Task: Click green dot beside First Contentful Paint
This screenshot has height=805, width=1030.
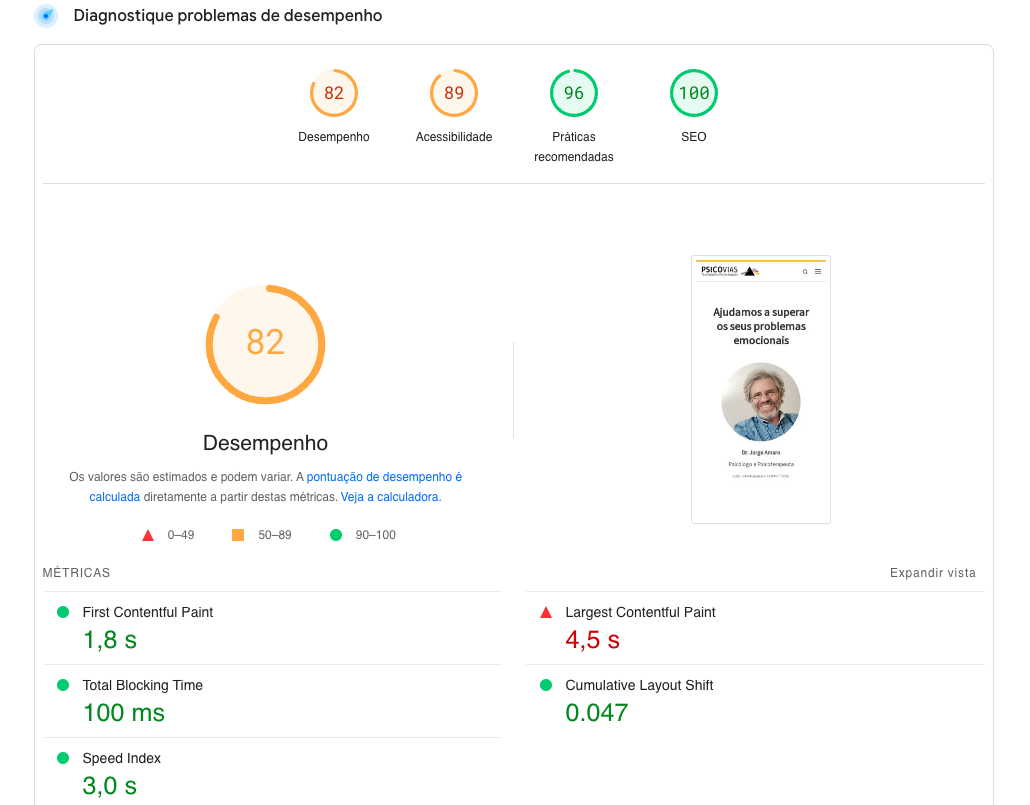Action: coord(63,612)
